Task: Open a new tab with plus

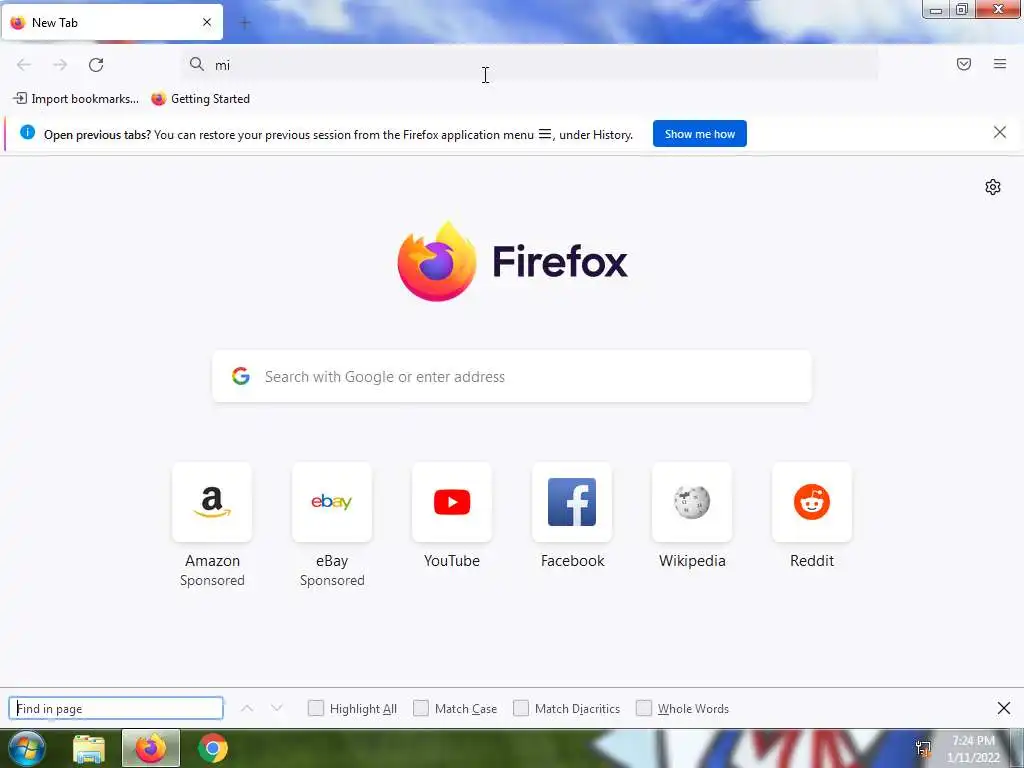Action: click(x=245, y=23)
